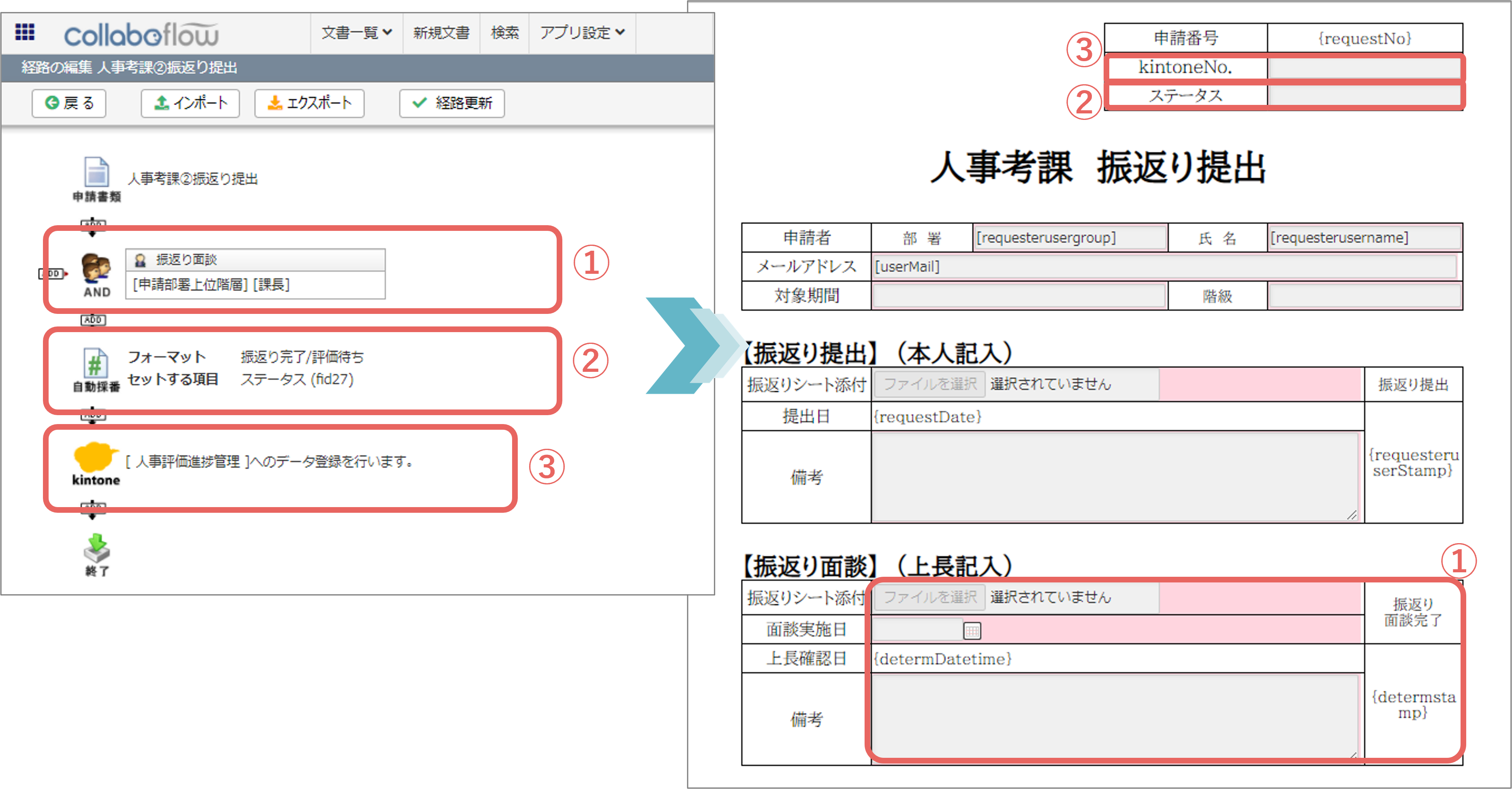Image resolution: width=1512 pixels, height=789 pixels.
Task: Click ADD marker below AND step
Action: point(93,320)
